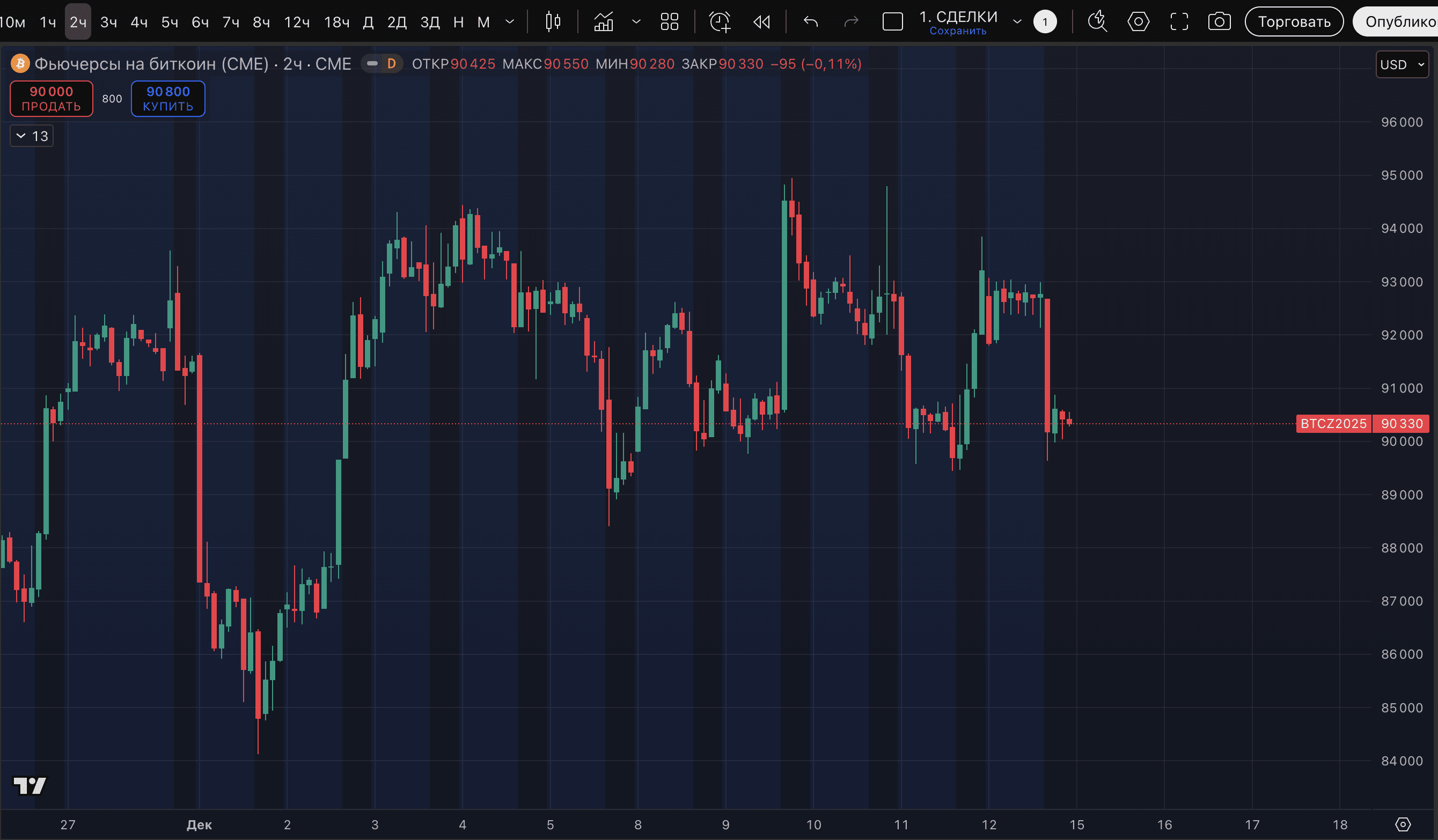Select the Д daily timeframe

point(369,21)
